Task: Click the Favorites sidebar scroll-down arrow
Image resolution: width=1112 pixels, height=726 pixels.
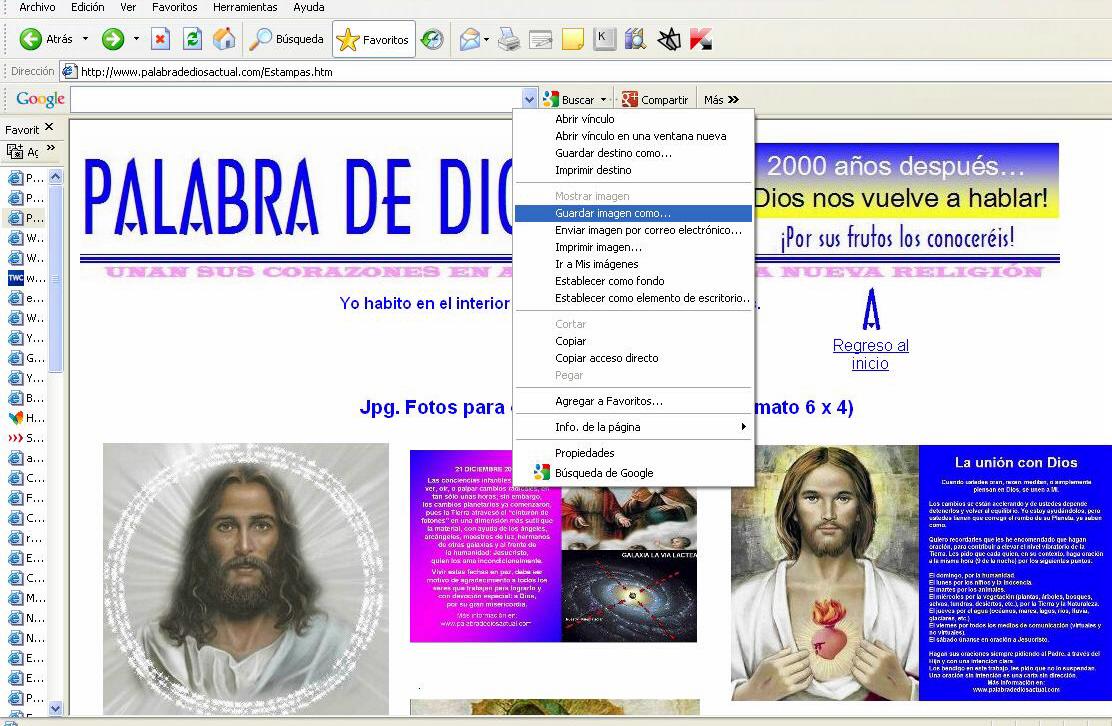Action: (56, 707)
